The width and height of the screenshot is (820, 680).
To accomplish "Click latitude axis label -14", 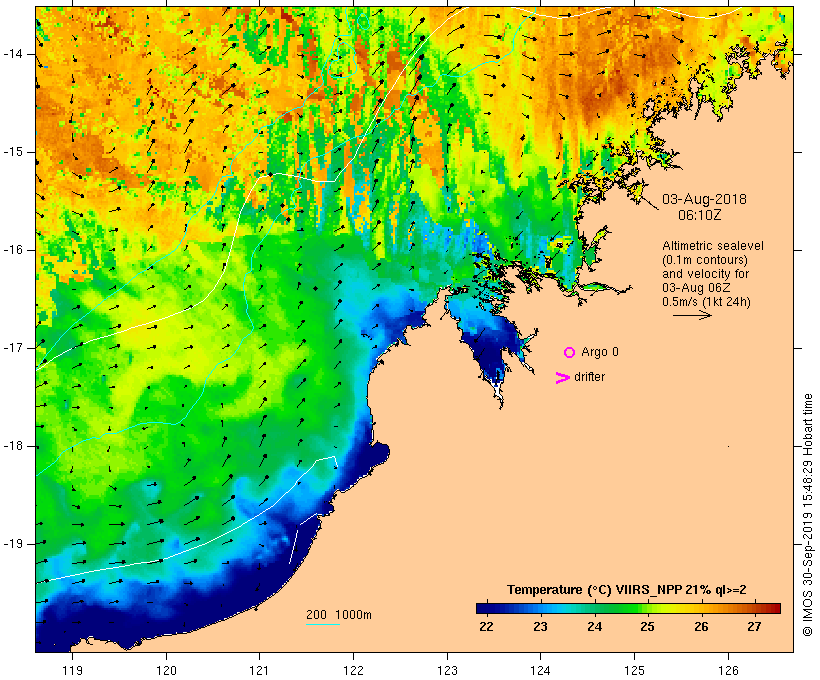I will click(13, 54).
